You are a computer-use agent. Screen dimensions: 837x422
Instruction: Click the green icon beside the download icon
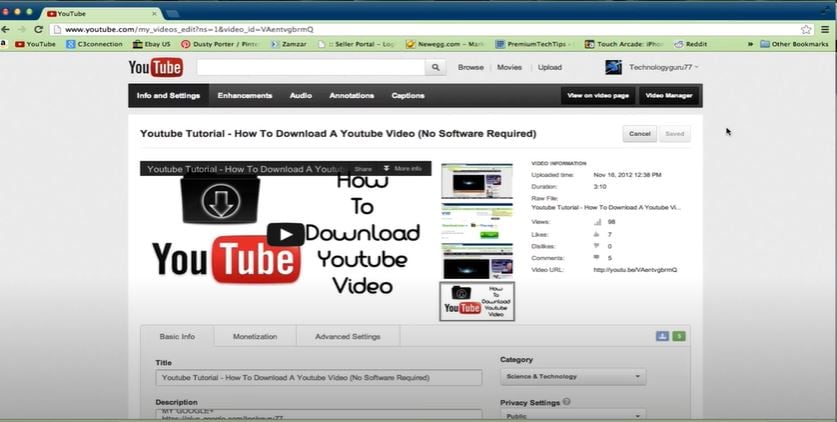(679, 336)
